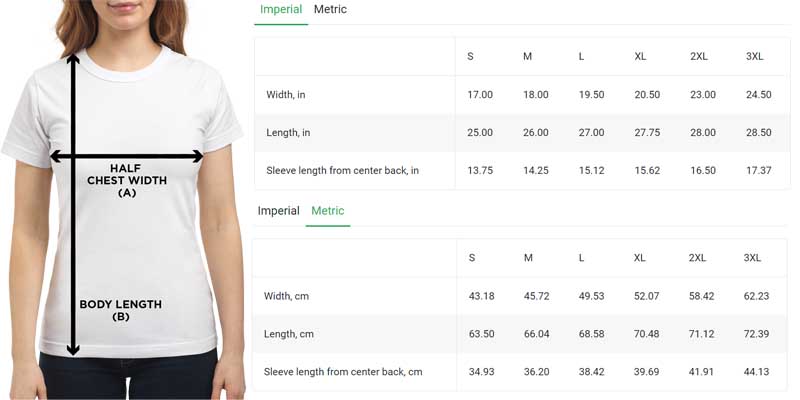Click the T-shirt model image
800x400 pixels.
[122, 200]
